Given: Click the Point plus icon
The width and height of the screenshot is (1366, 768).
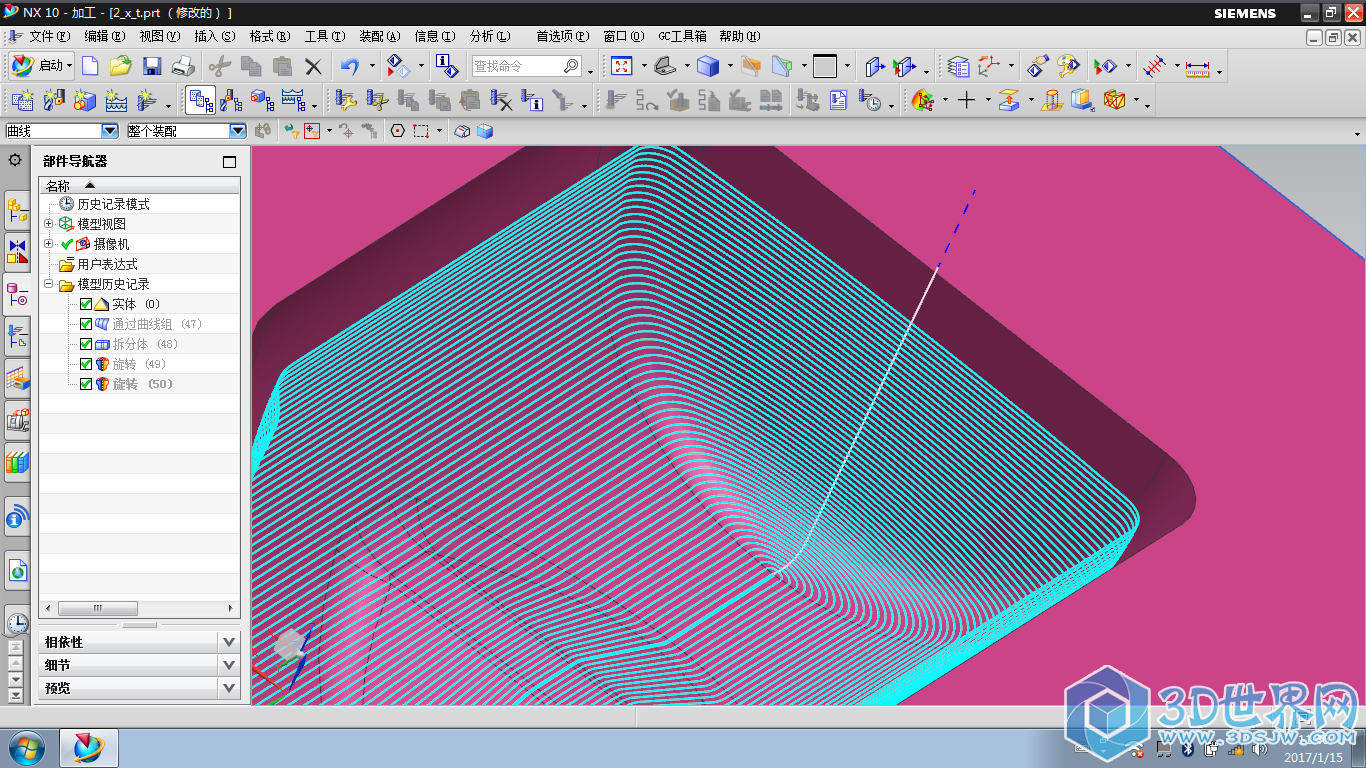Looking at the screenshot, I should [966, 100].
